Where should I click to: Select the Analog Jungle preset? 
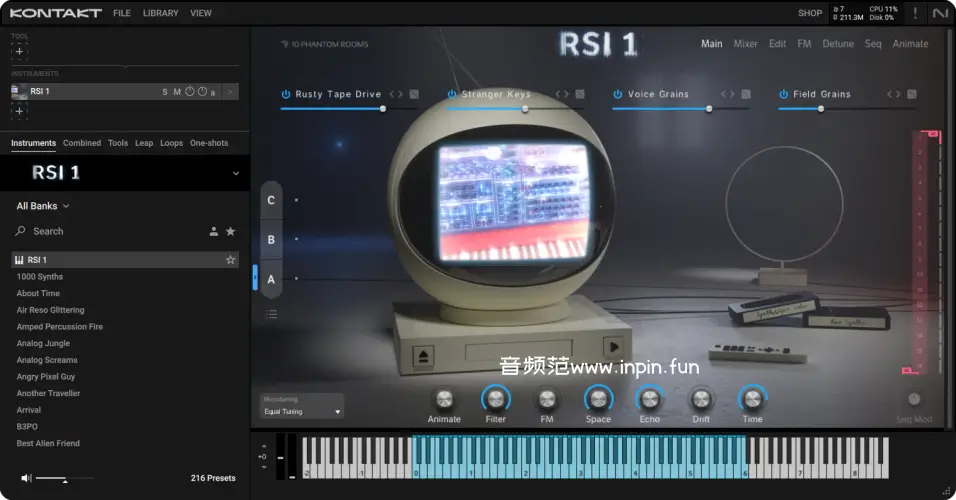pyautogui.click(x=43, y=343)
